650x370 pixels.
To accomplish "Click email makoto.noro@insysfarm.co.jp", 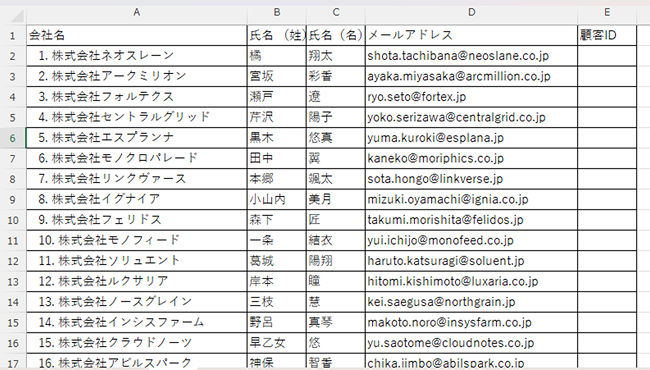I will tap(471, 322).
